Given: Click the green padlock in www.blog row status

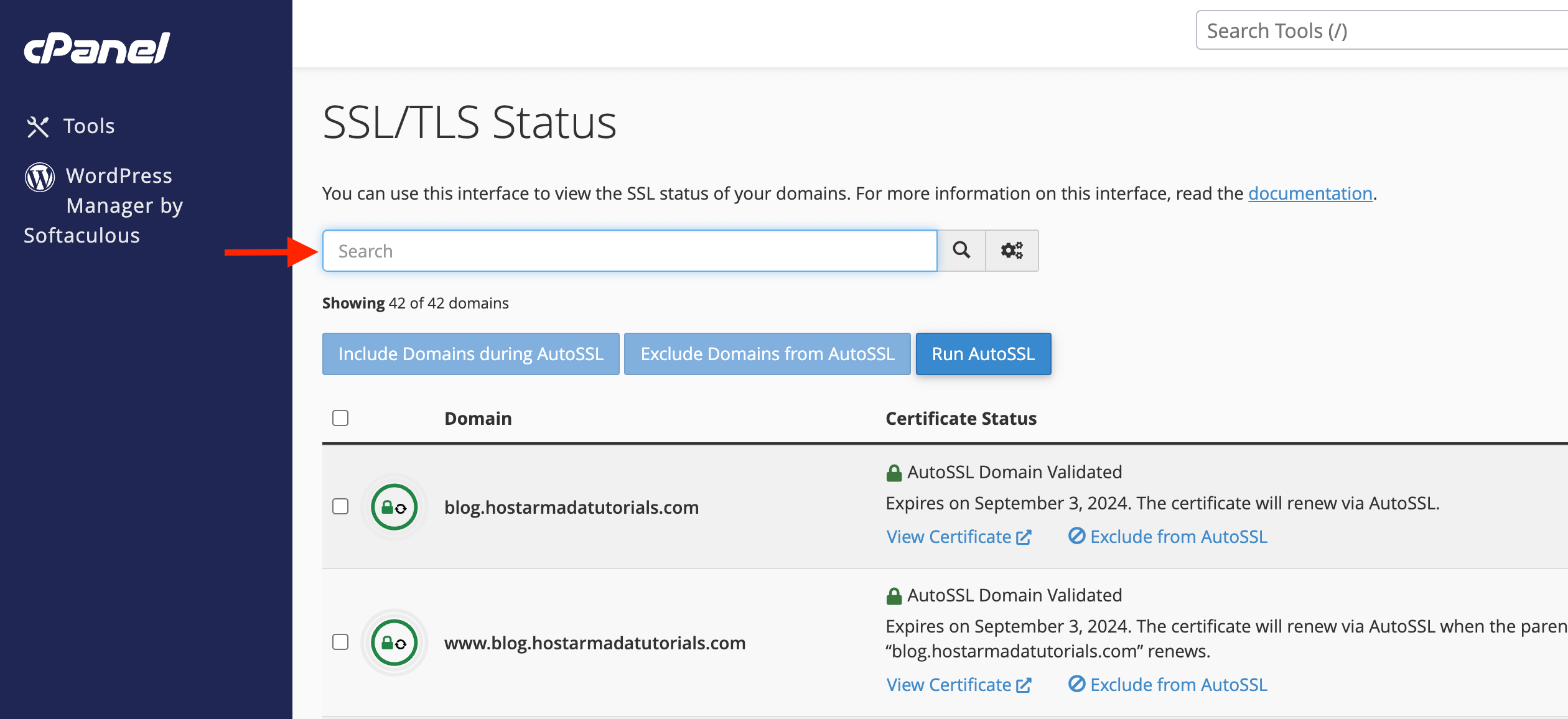Looking at the screenshot, I should pyautogui.click(x=894, y=596).
